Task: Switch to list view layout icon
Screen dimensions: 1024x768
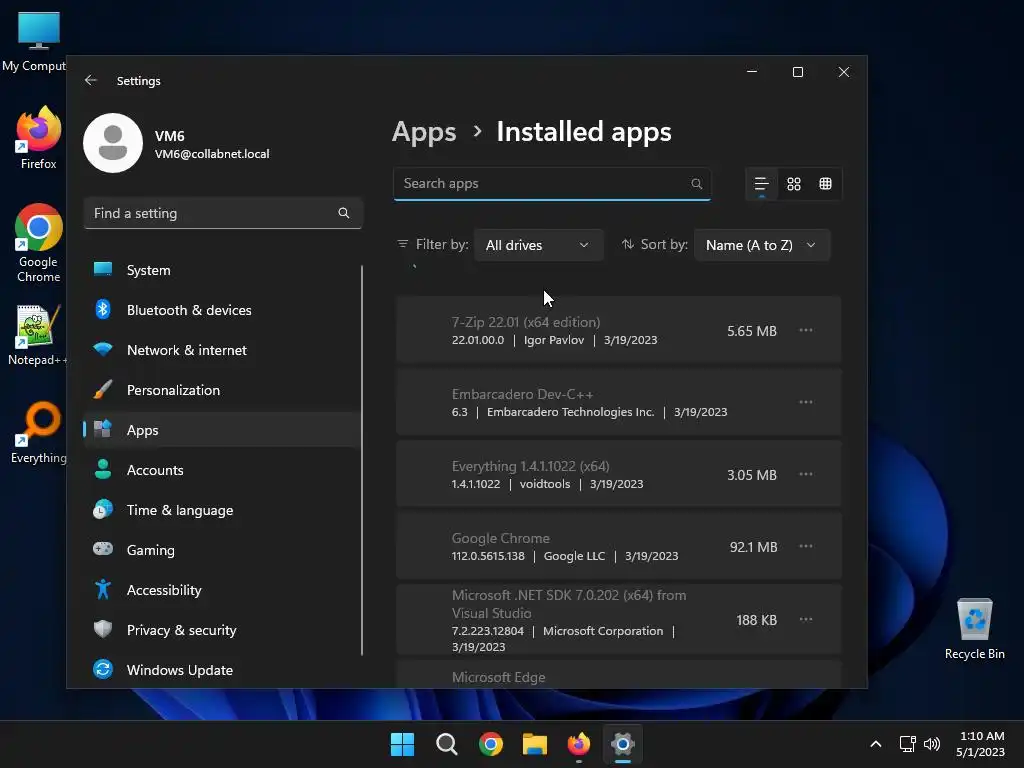Action: pyautogui.click(x=761, y=184)
